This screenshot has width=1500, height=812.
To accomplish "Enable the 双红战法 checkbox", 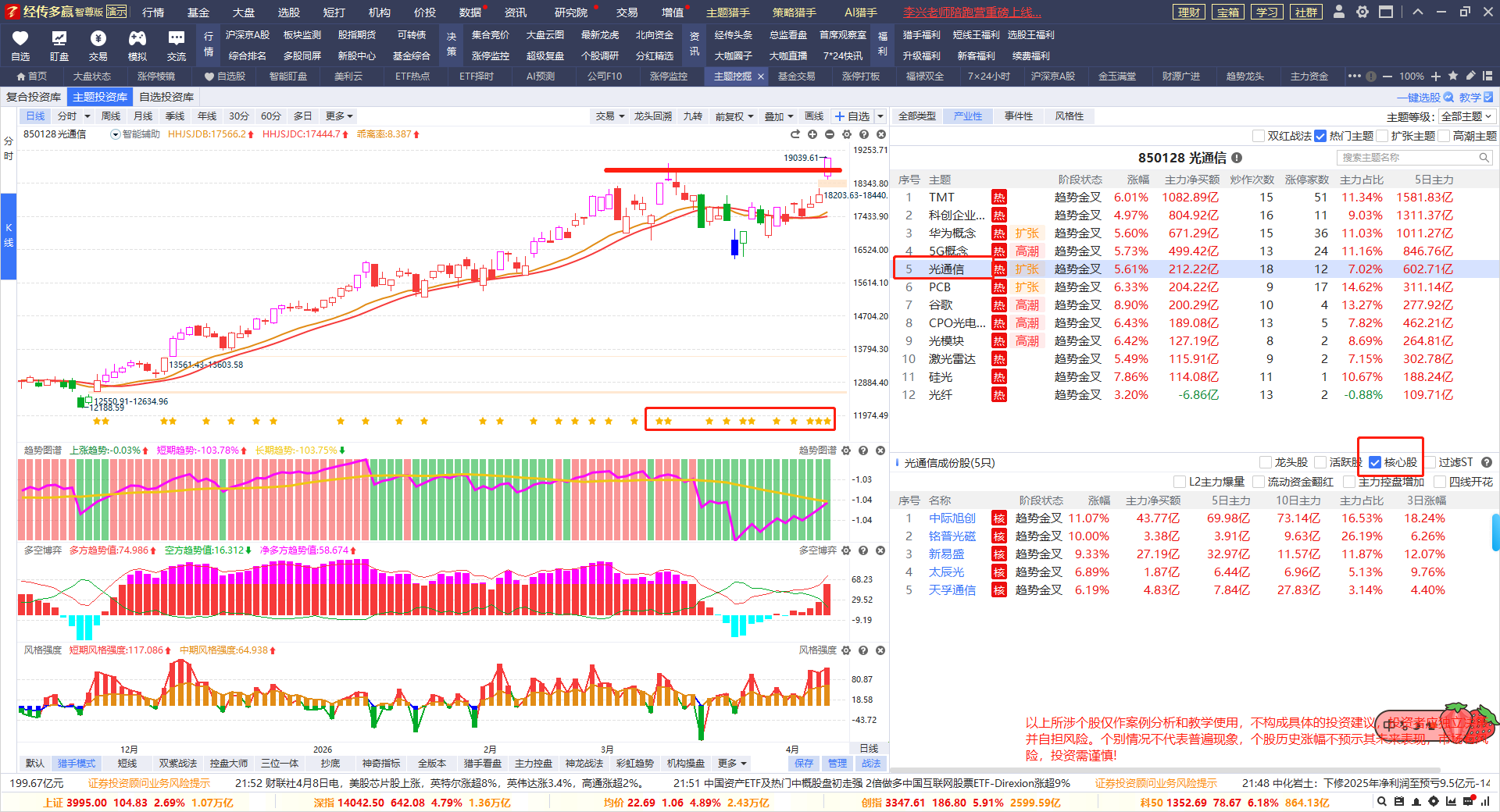I will click(1259, 136).
